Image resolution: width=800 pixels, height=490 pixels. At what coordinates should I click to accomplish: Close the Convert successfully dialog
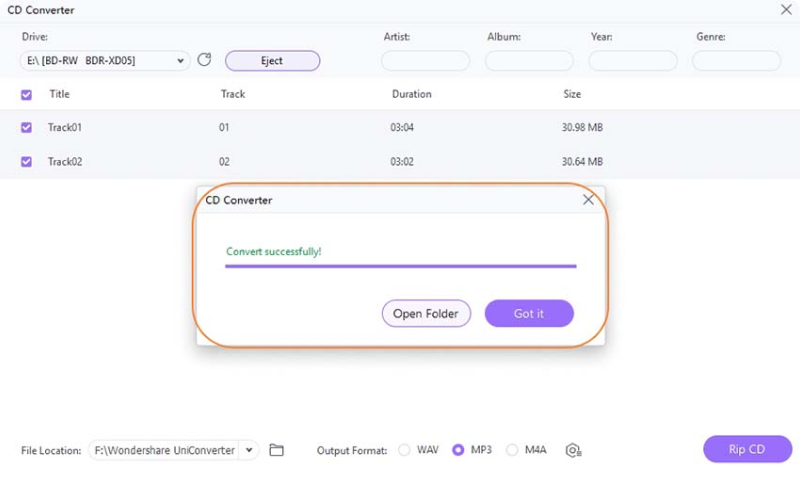[588, 200]
